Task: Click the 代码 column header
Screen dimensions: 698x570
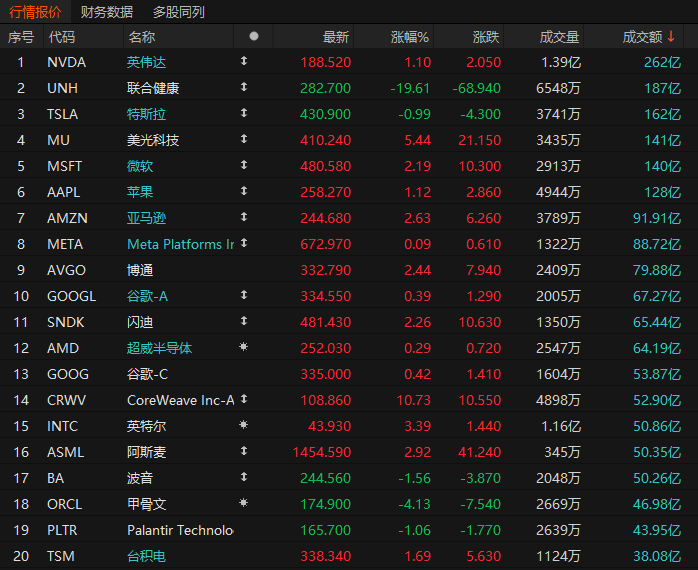Action: point(61,37)
